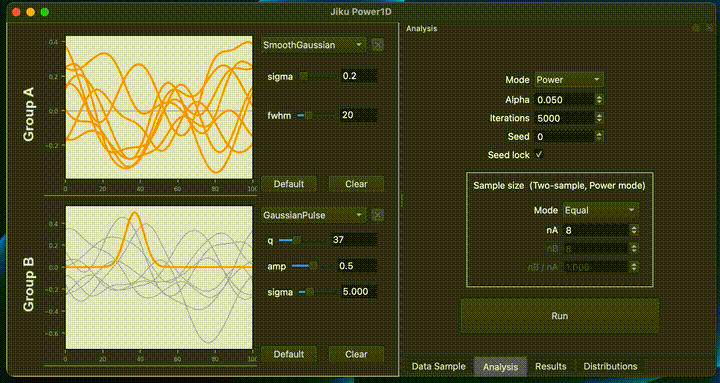Click Group A Clear button
This screenshot has height=383, width=720.
point(356,184)
